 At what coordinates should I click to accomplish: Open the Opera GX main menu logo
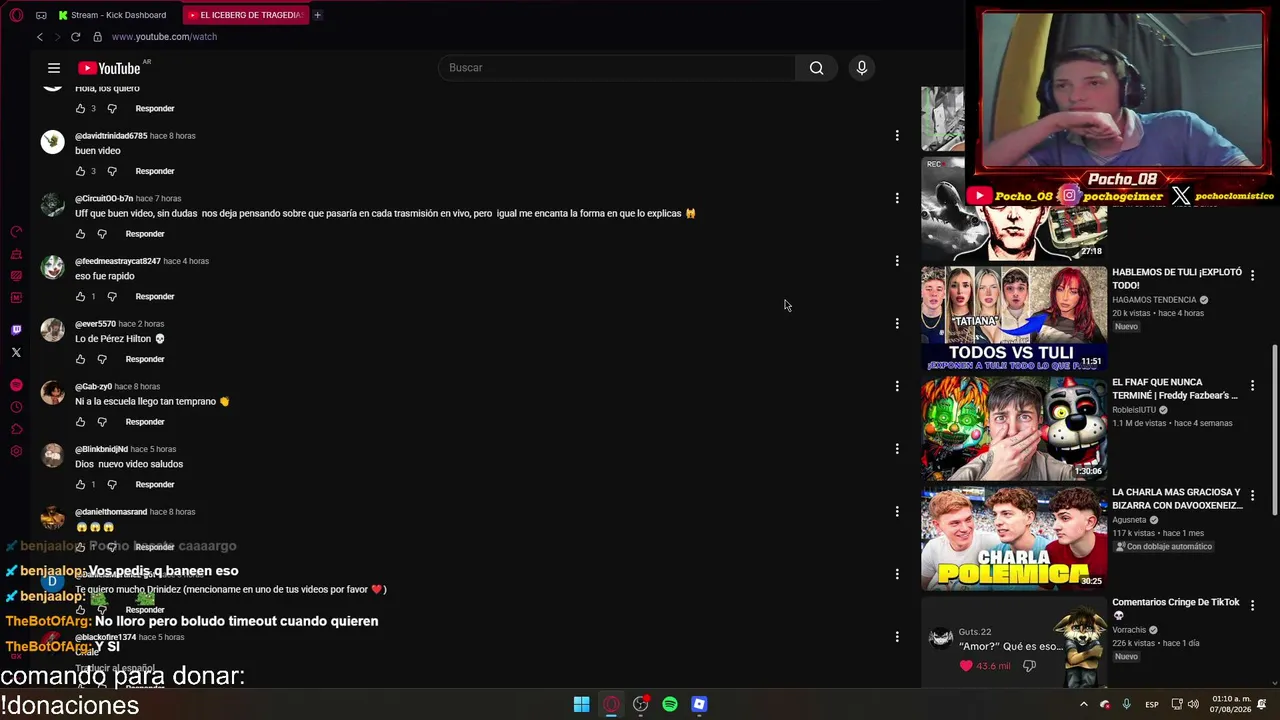[16, 15]
